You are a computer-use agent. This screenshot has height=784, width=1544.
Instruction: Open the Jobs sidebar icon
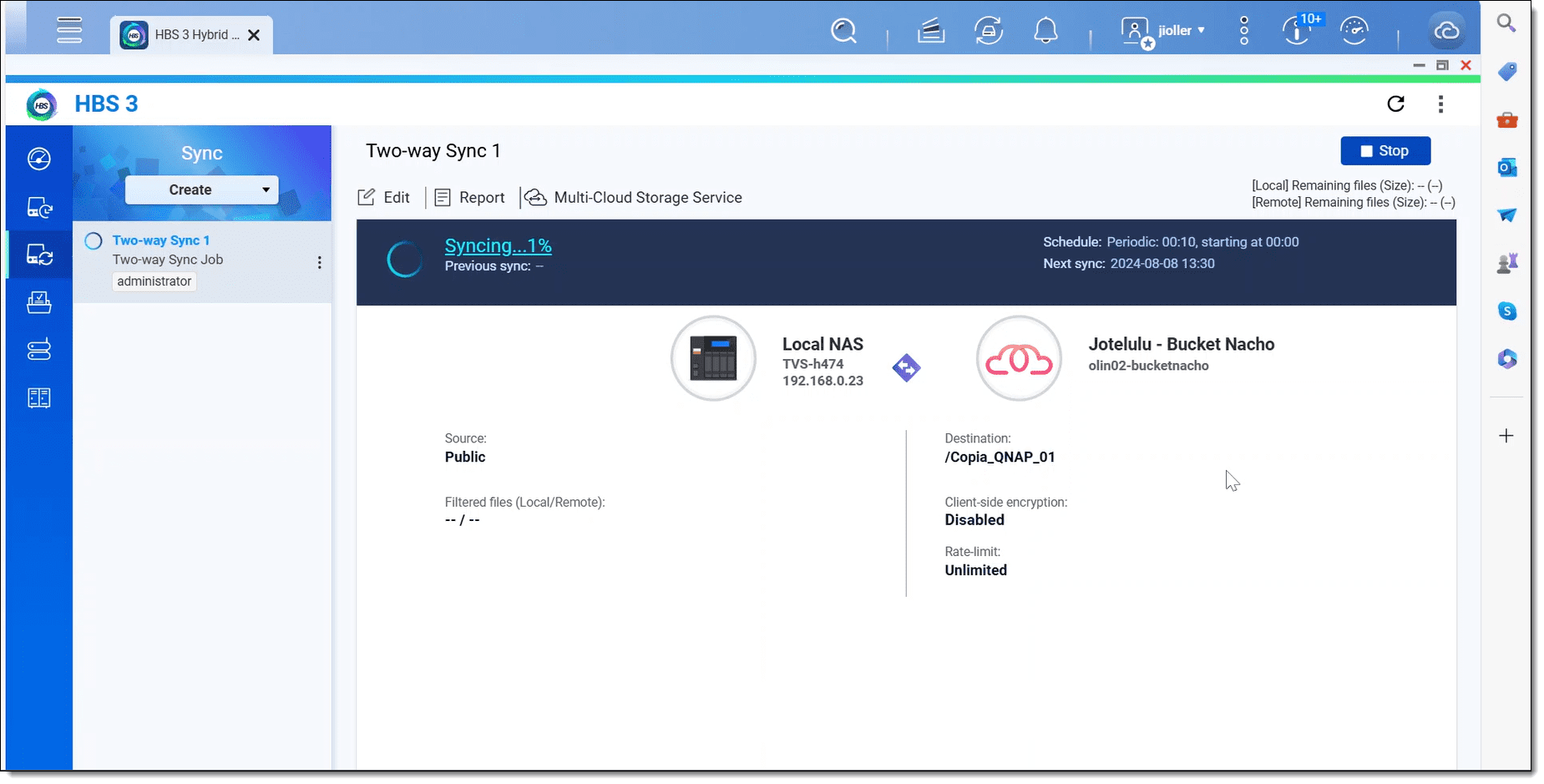39,302
